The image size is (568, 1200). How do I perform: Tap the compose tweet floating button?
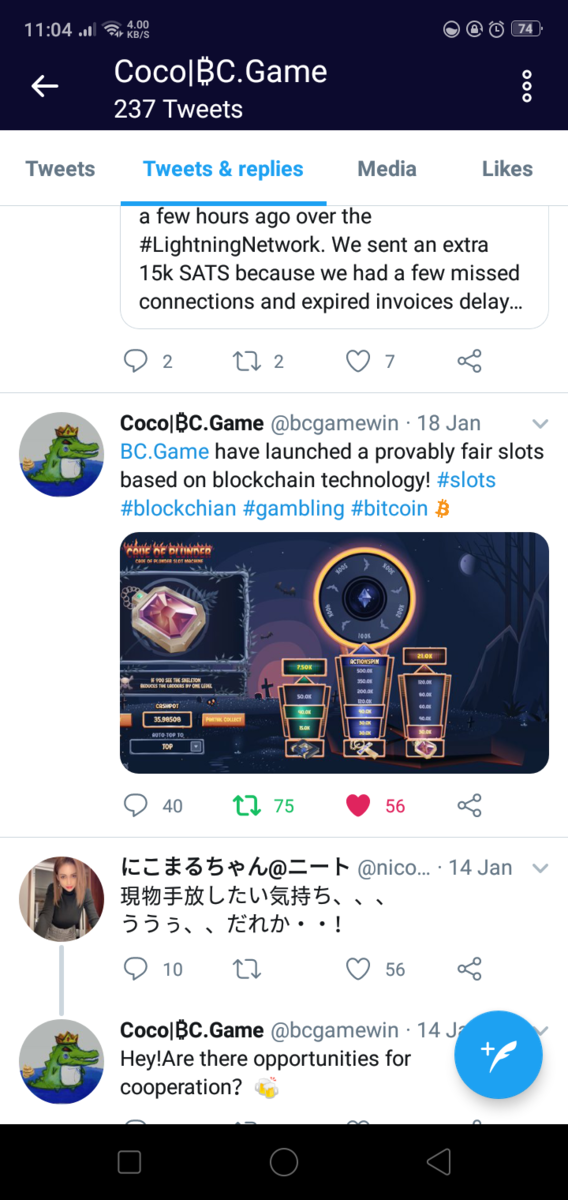click(498, 1054)
